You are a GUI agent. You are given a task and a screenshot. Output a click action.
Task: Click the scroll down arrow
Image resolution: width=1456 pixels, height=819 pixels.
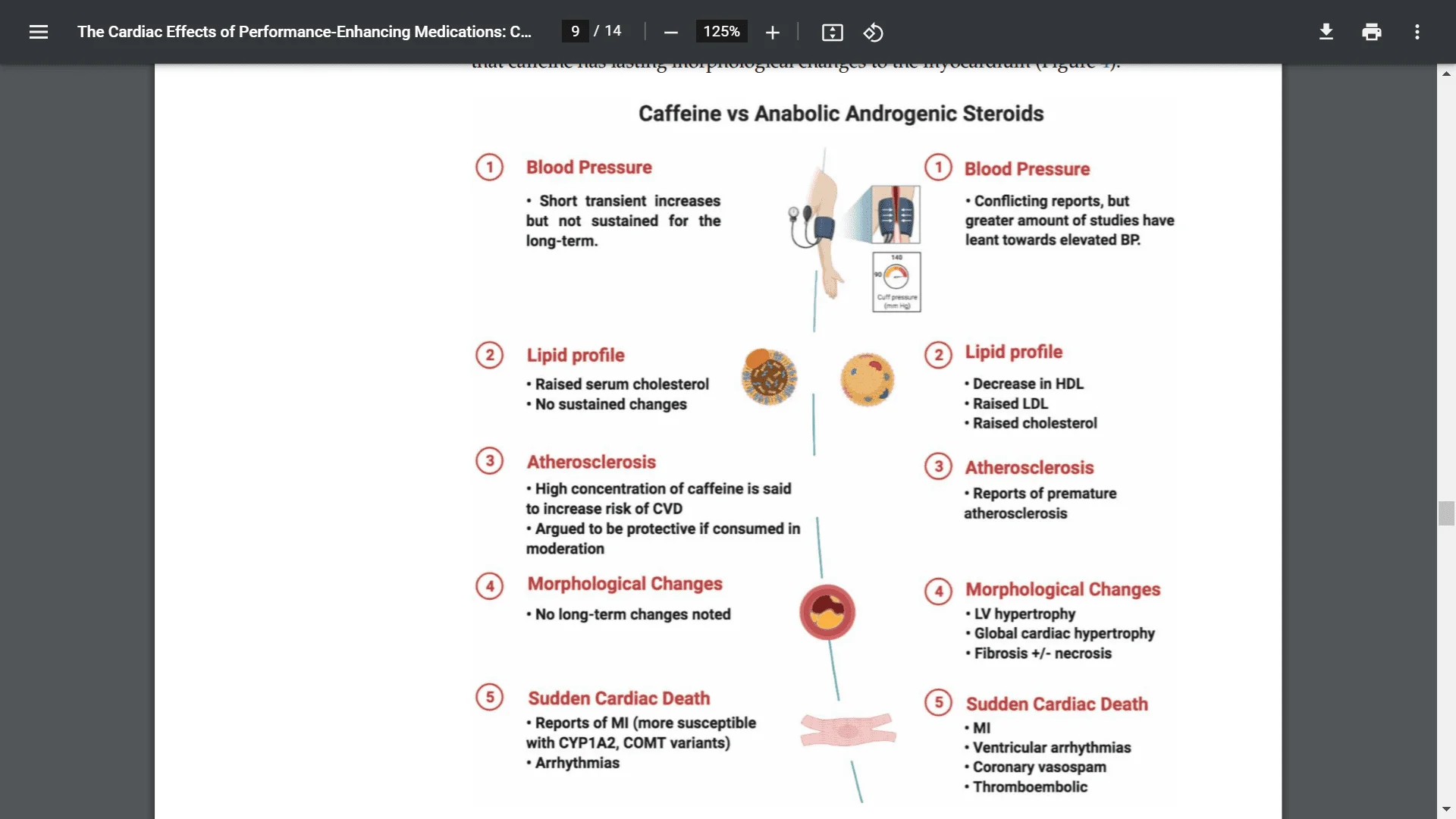click(x=1446, y=810)
